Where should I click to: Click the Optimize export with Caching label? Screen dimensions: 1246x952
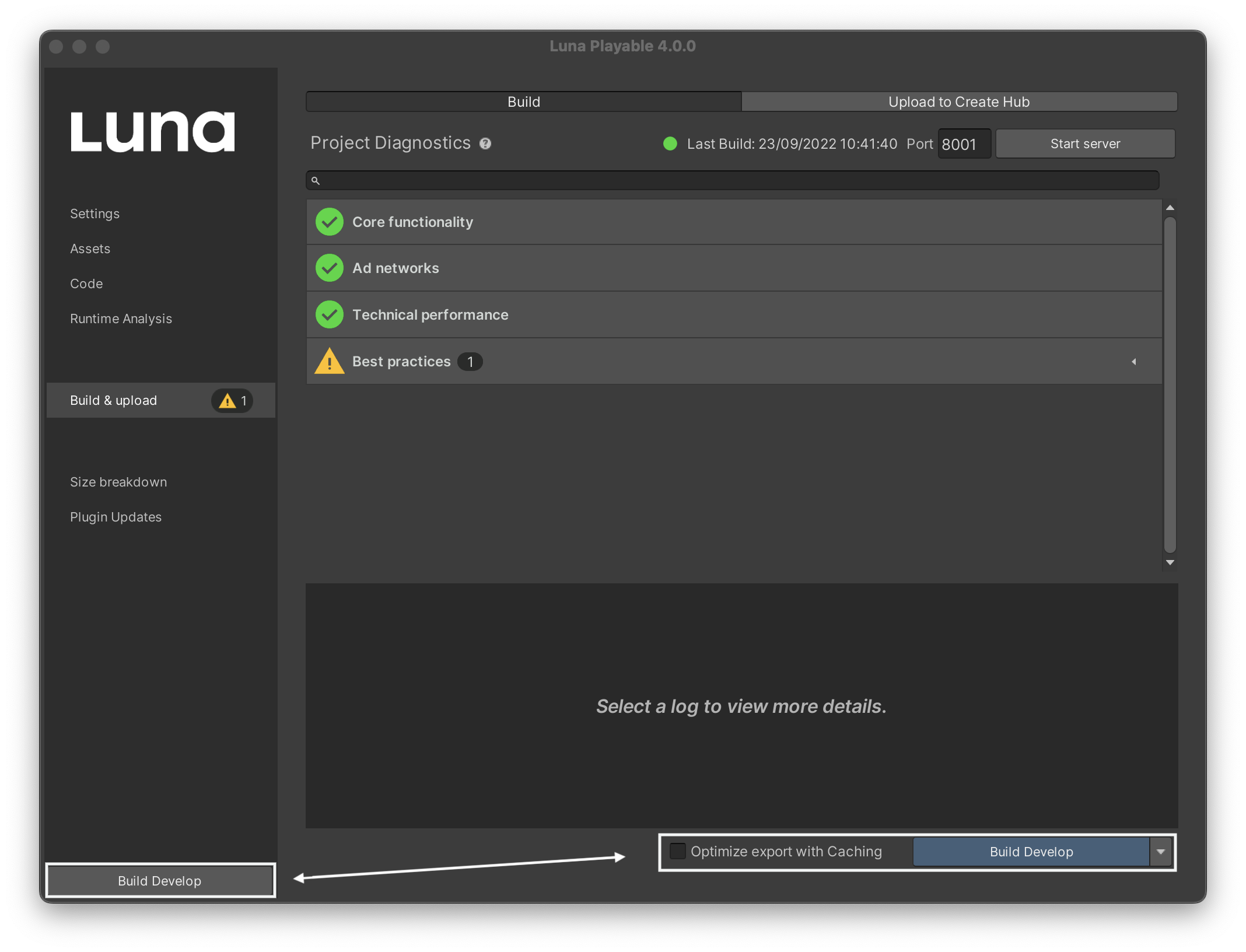point(786,852)
